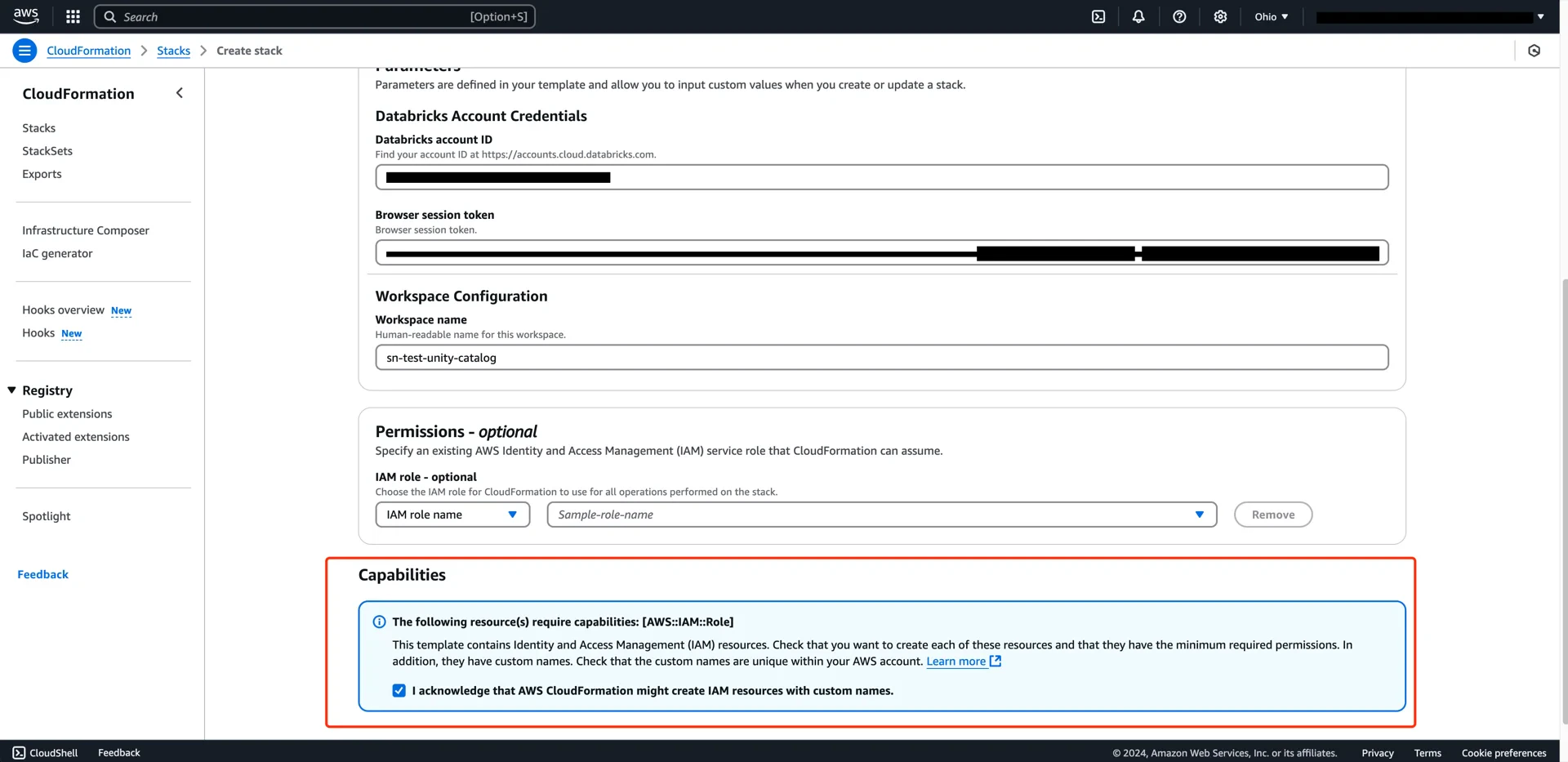Click the Stacks breadcrumb link

pyautogui.click(x=173, y=51)
